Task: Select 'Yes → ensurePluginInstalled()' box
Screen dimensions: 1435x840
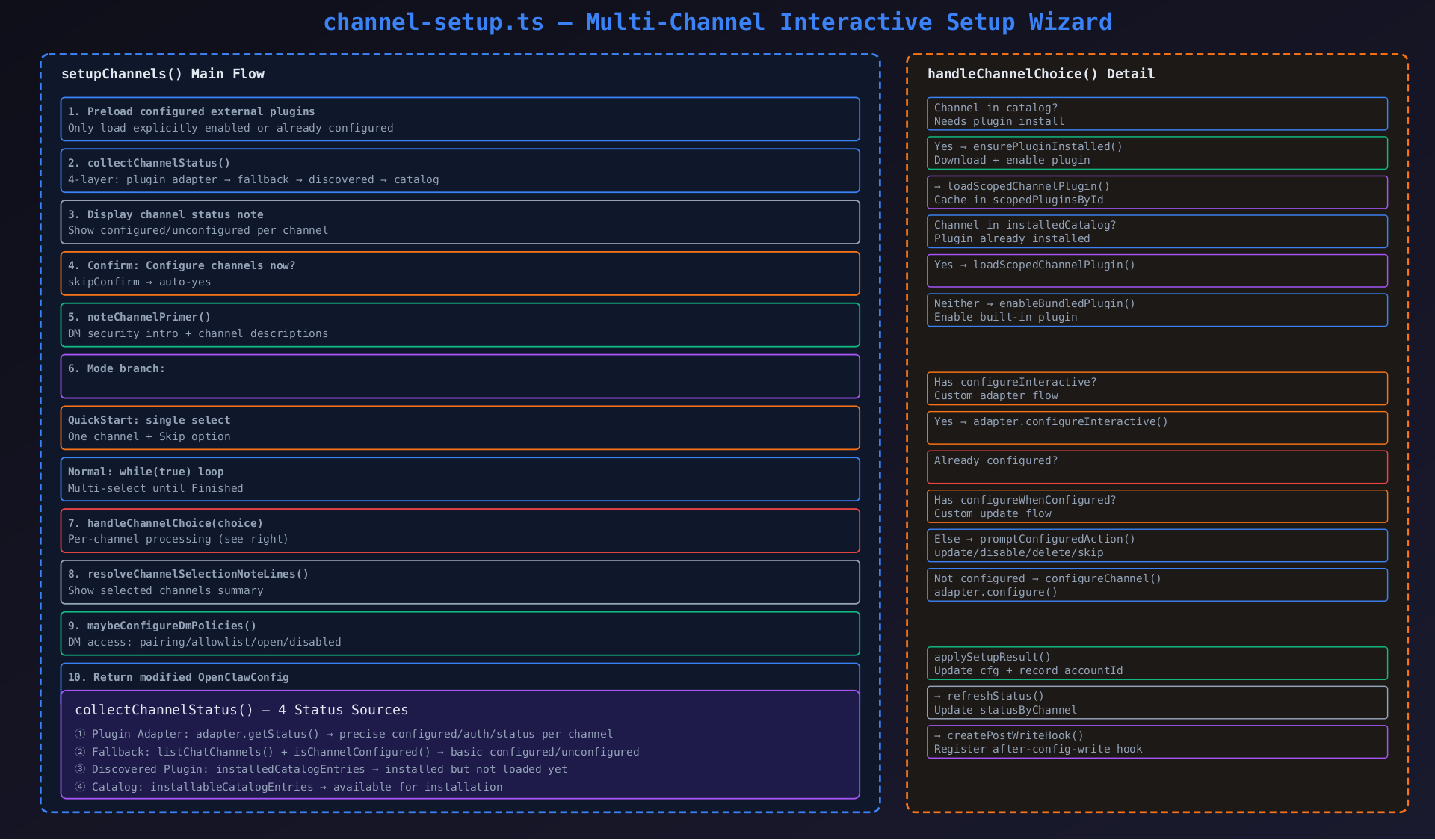Action: click(1157, 153)
